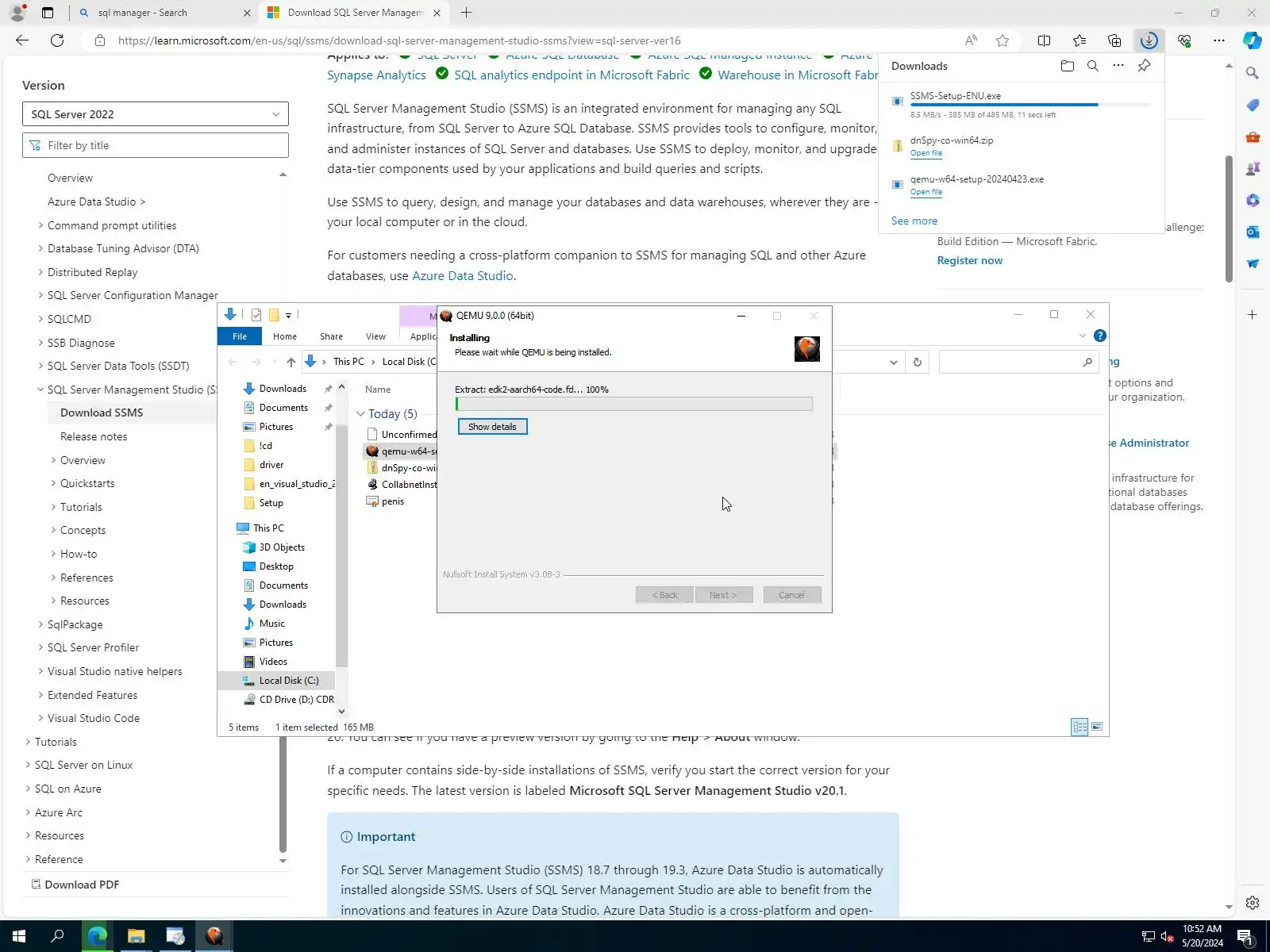Open Downloads folder icon in Edge downloads panel
This screenshot has height=952, width=1270.
click(x=1067, y=66)
